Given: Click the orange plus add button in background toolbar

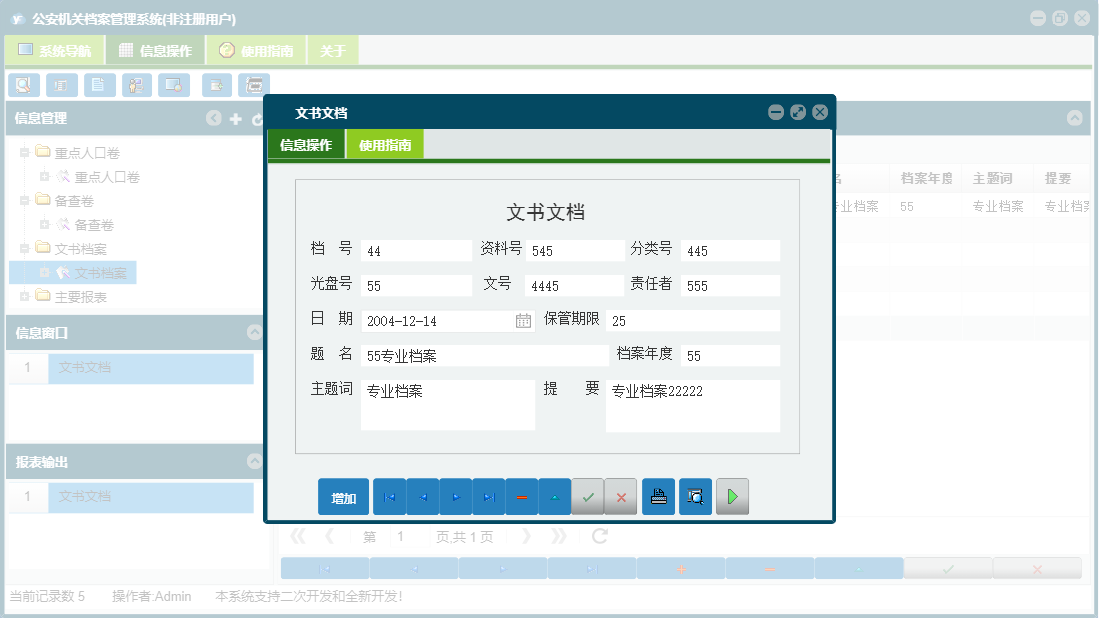Looking at the screenshot, I should pyautogui.click(x=681, y=569).
